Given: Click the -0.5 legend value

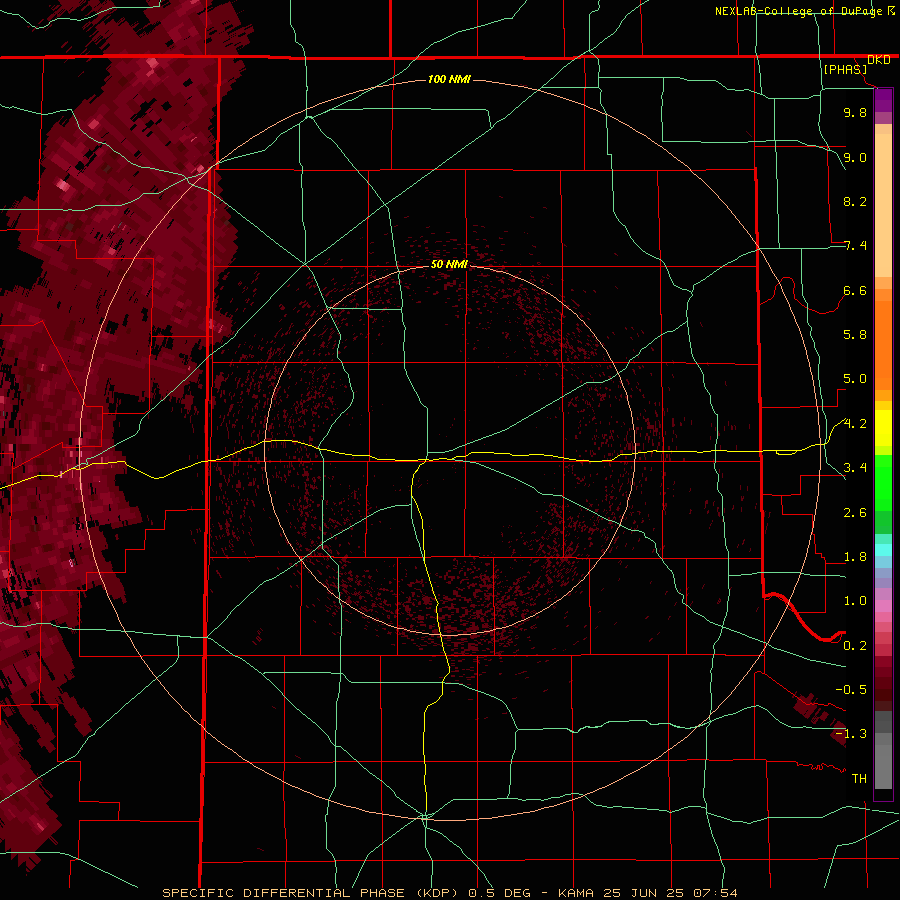Looking at the screenshot, I should click(x=851, y=690).
